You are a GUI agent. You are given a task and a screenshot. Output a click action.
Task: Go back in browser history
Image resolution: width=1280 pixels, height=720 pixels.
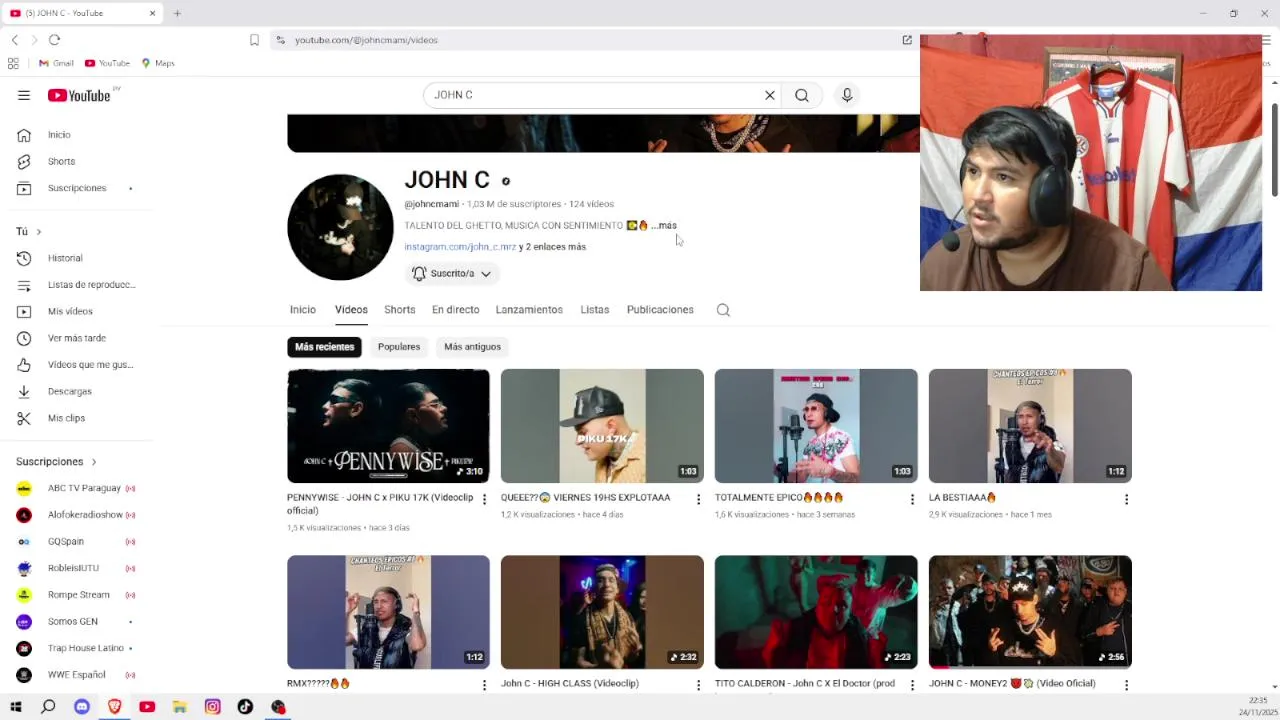point(15,40)
